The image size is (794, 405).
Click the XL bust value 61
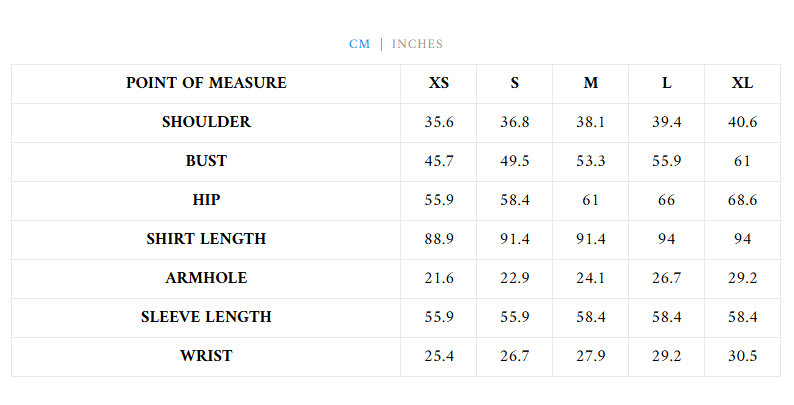[x=742, y=161]
